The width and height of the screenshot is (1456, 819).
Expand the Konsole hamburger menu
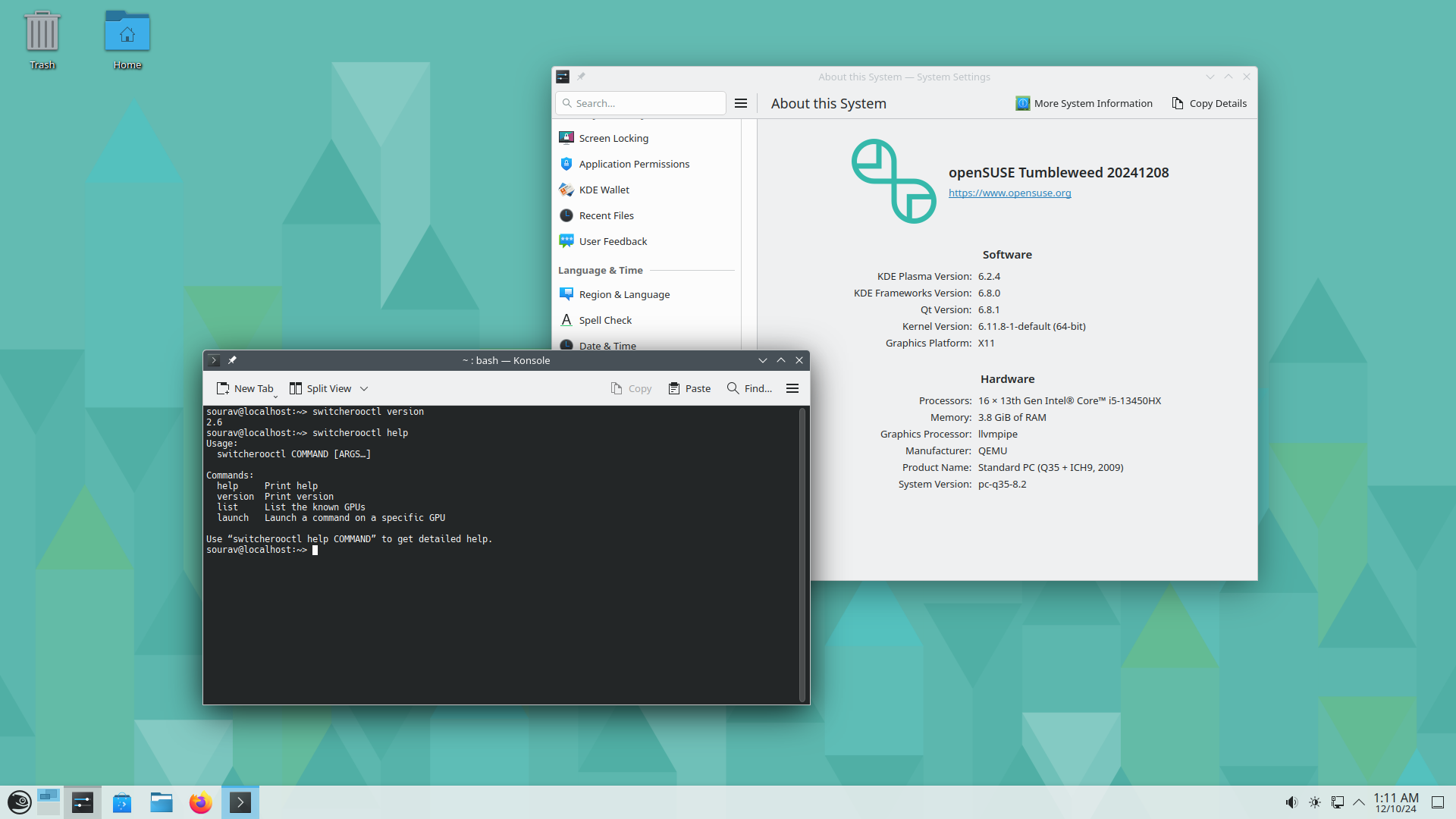click(x=792, y=387)
